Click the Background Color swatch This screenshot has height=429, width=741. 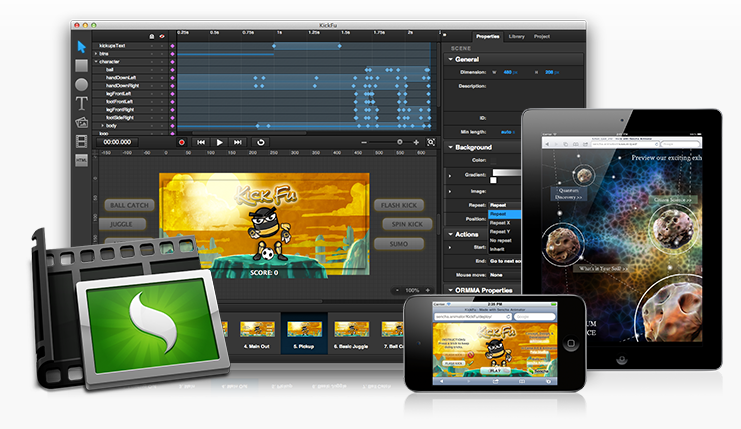tap(493, 161)
